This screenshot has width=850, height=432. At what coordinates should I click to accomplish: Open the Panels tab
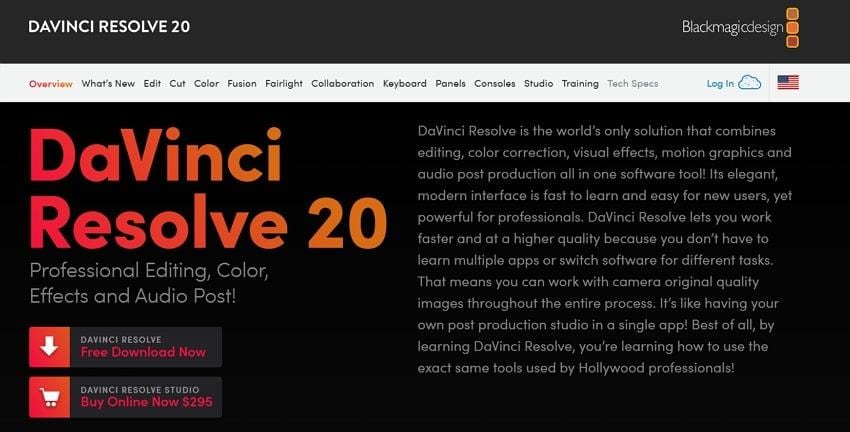coord(450,83)
